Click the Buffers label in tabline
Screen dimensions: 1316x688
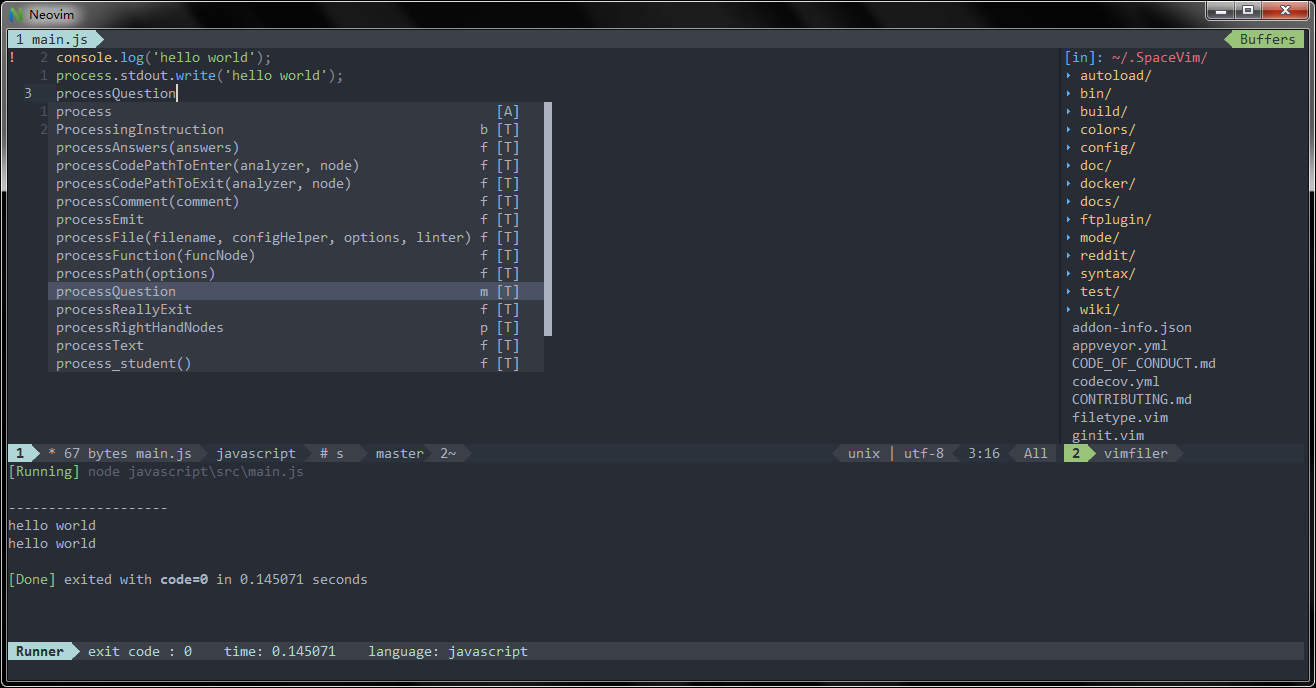tap(1267, 40)
